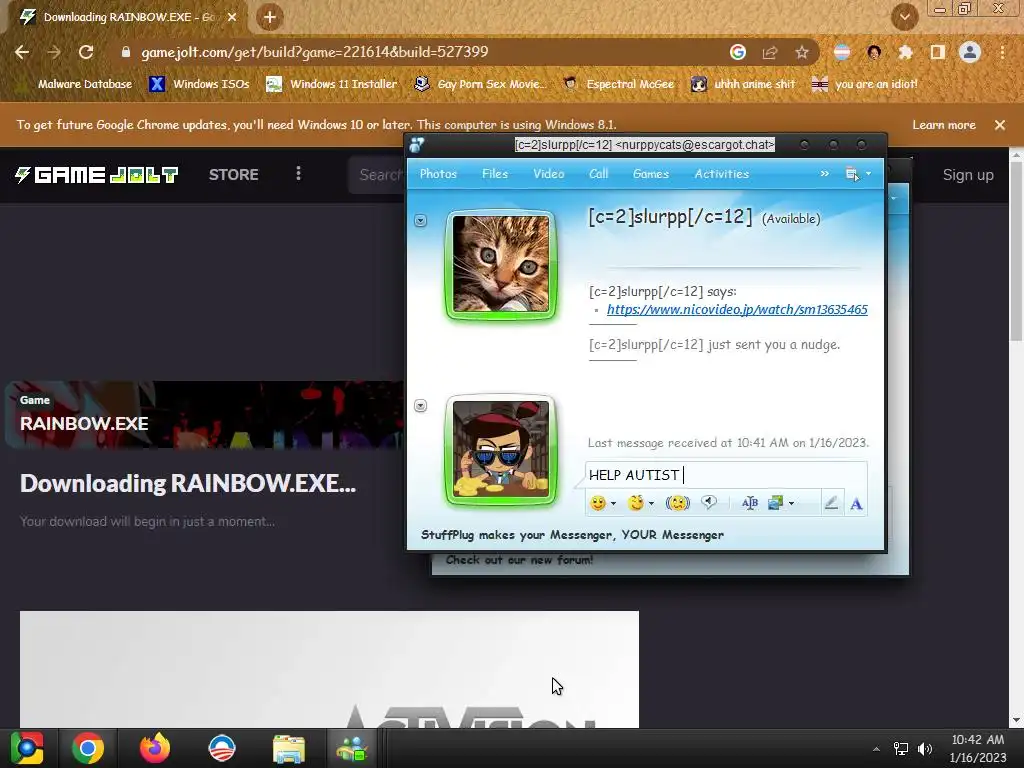Click the Messenger butterfly icon in title bar
The height and width of the screenshot is (768, 1024).
[x=417, y=145]
